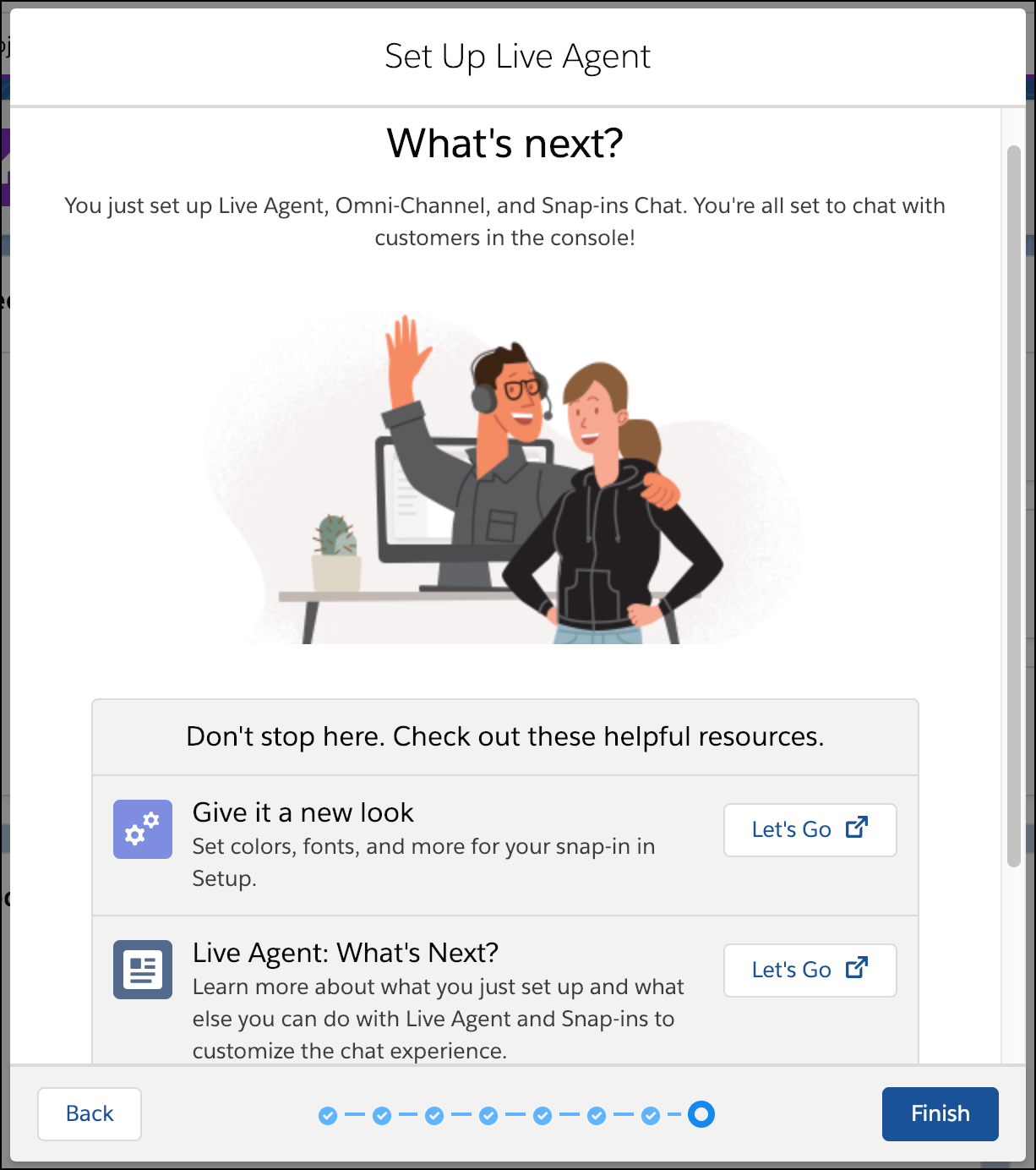
Task: Click the gears icon beside Give it a new look
Action: pyautogui.click(x=143, y=829)
